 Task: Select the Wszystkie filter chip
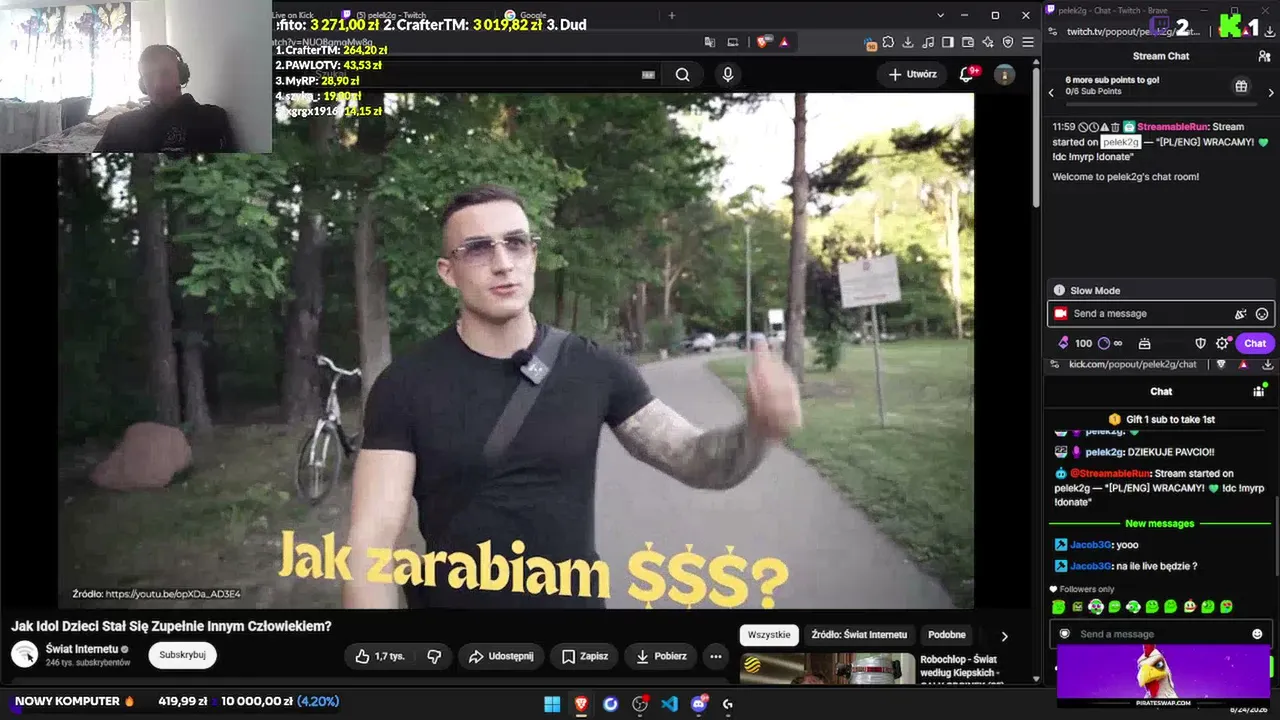pyautogui.click(x=769, y=635)
